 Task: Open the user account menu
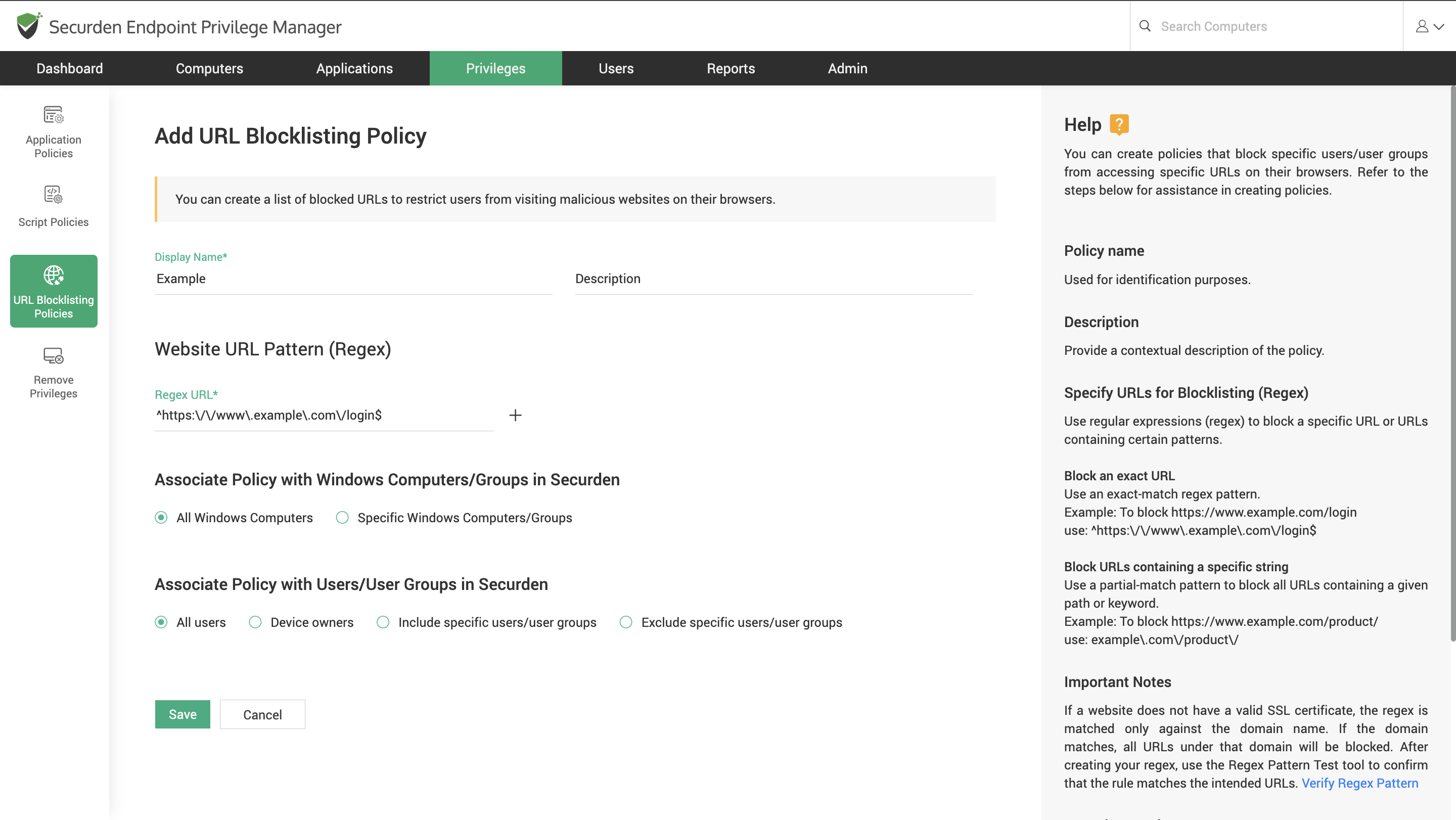[1429, 26]
